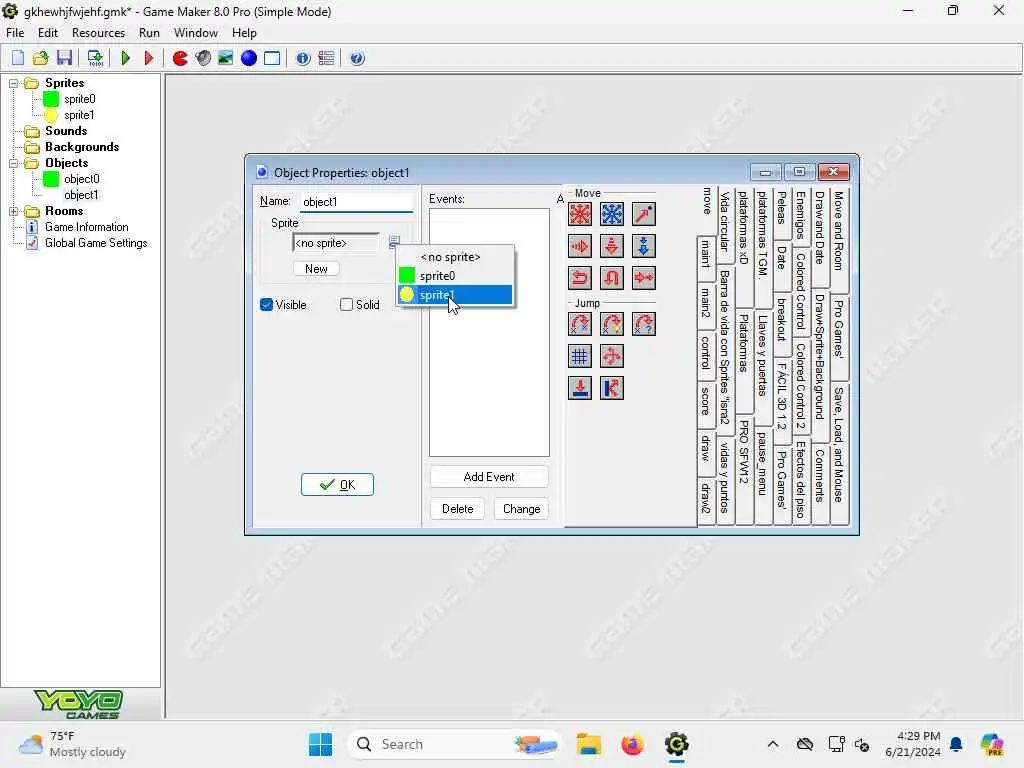Choose sprite0 in sprite popup list
The height and width of the screenshot is (768, 1024).
click(456, 276)
